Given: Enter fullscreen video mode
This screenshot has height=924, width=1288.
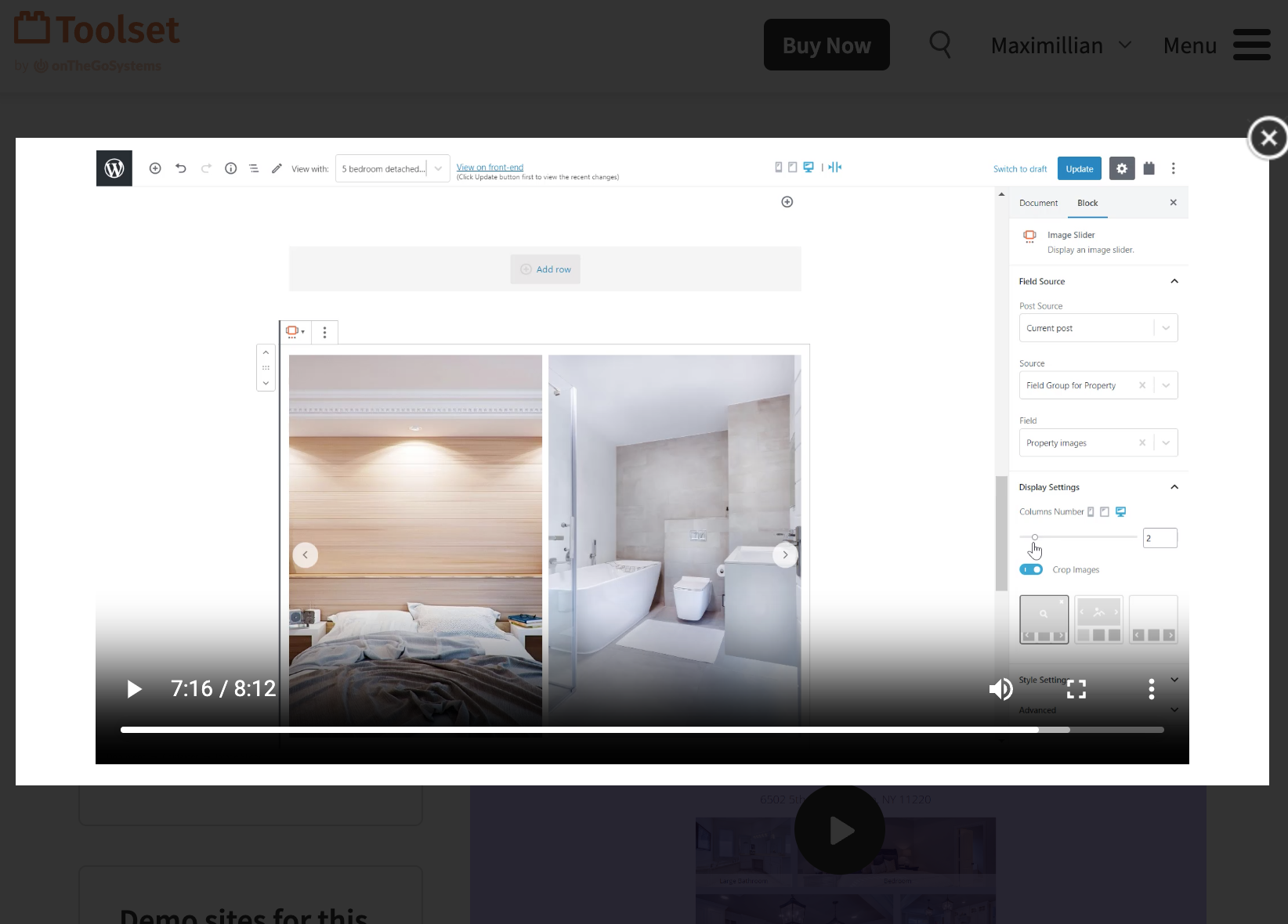Looking at the screenshot, I should click(1076, 689).
